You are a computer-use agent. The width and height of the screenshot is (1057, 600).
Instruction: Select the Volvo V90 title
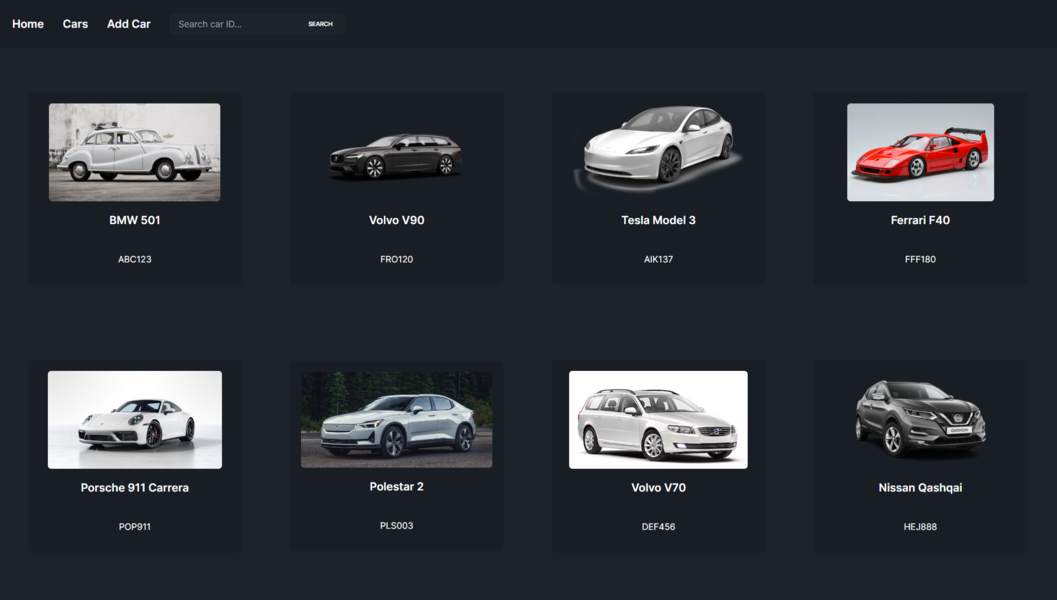[x=396, y=220]
